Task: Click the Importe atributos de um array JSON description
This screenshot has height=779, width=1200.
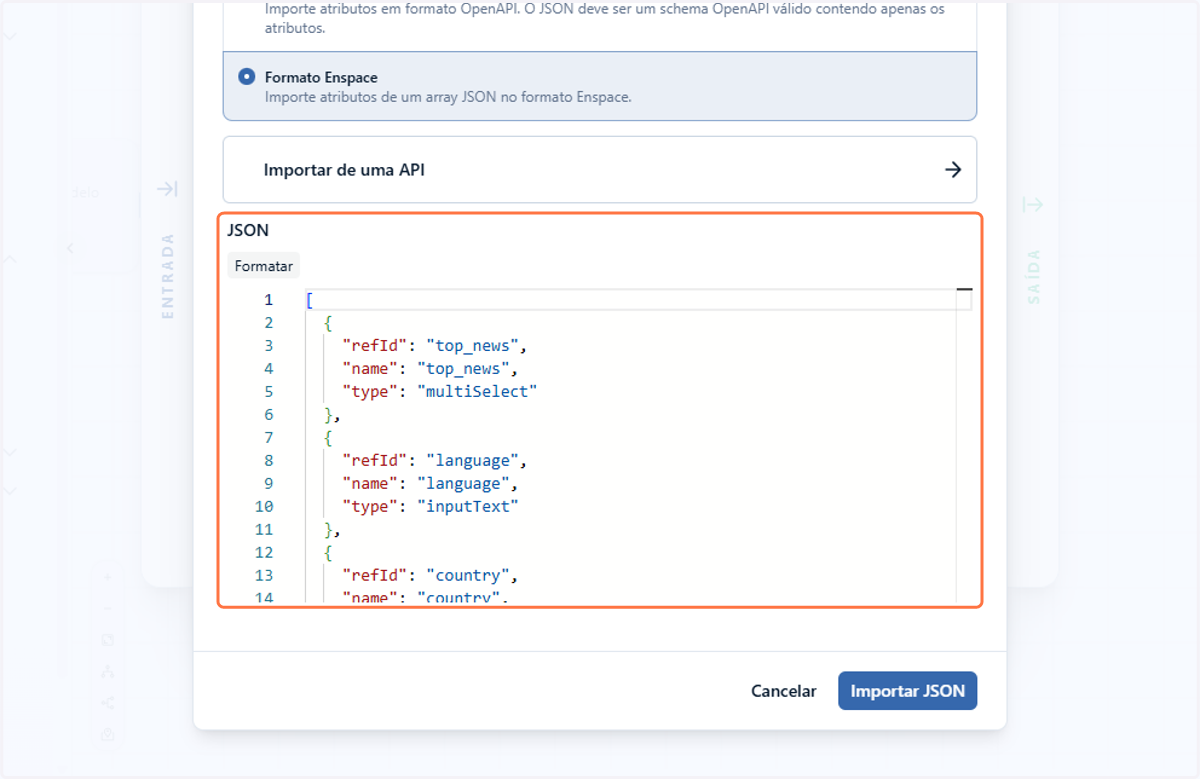Action: 448,97
